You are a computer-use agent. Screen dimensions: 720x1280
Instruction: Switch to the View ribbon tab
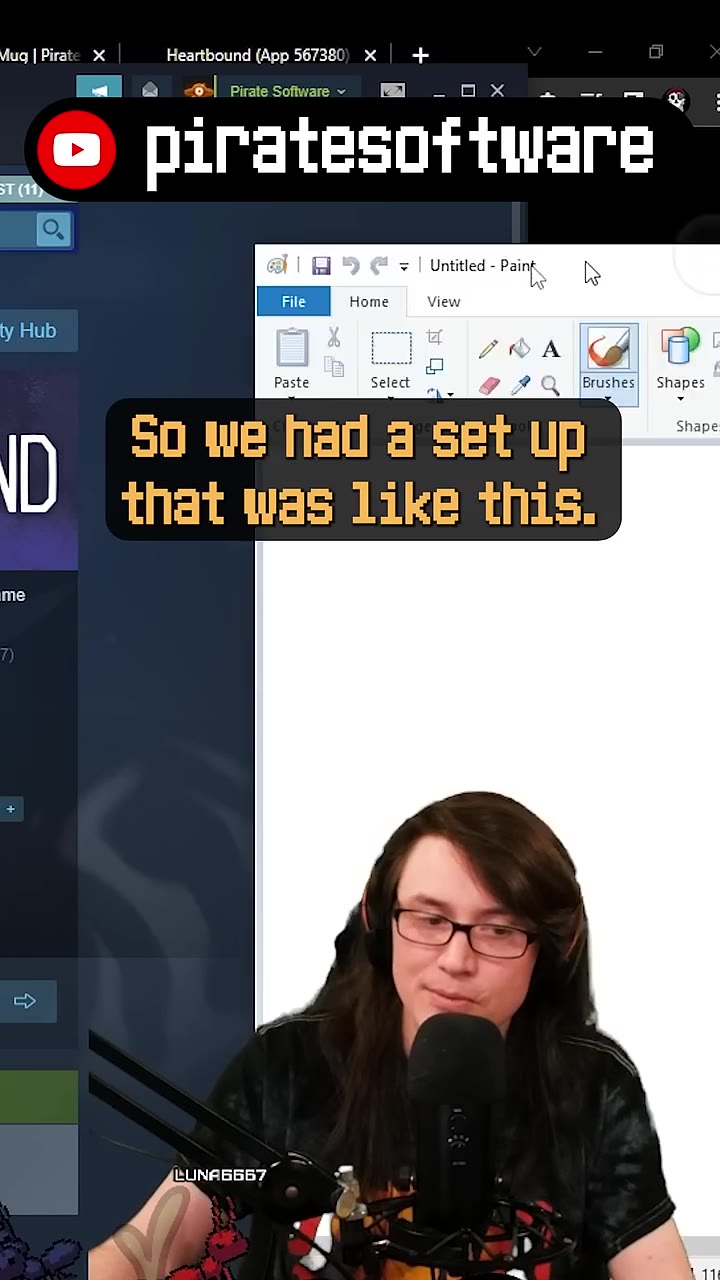pos(444,301)
